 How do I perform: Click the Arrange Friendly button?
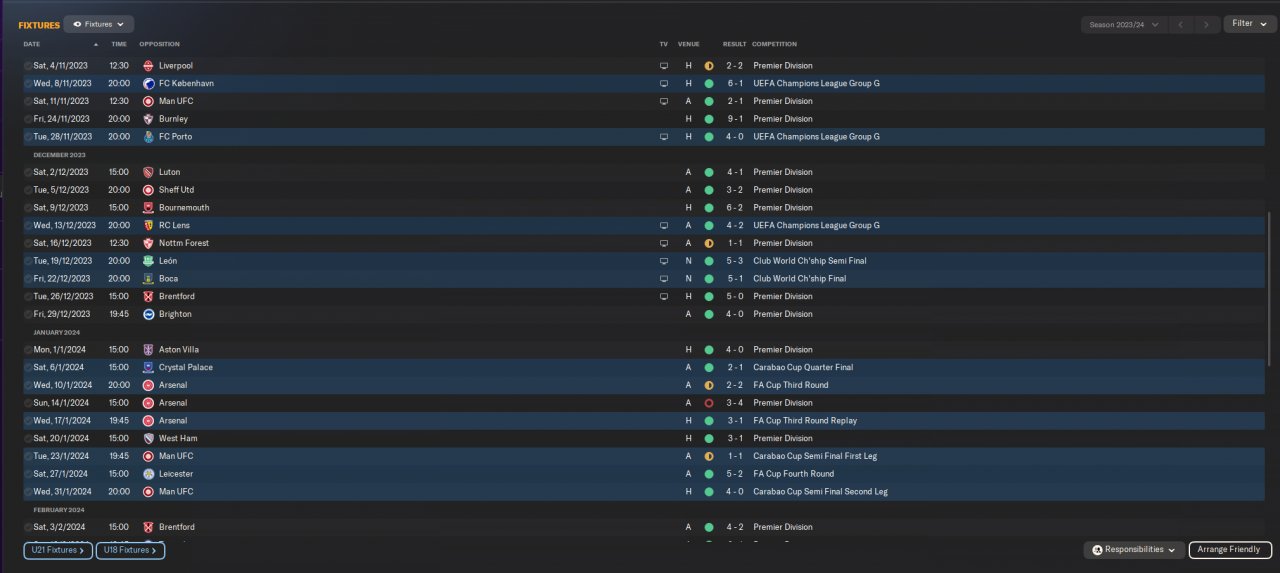pos(1230,550)
